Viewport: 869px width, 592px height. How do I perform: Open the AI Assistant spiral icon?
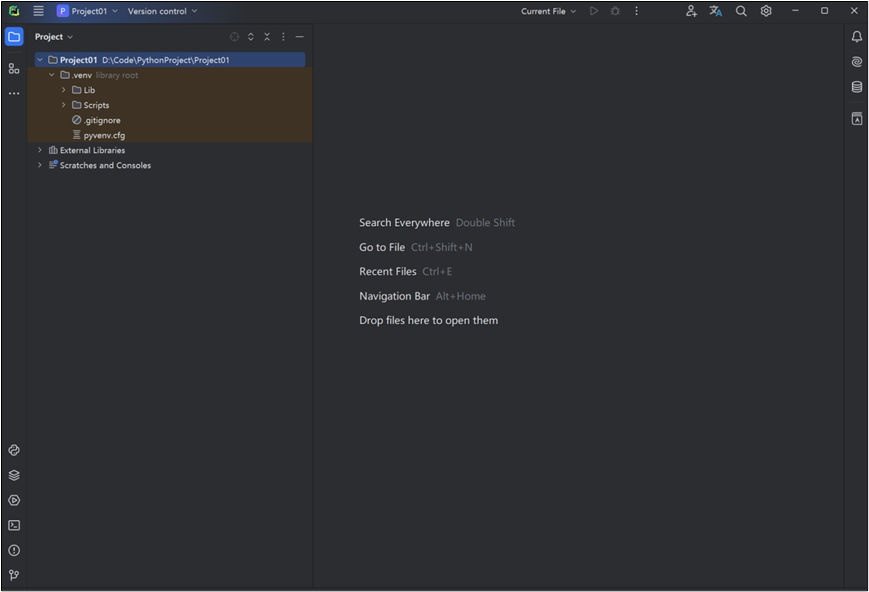point(857,62)
